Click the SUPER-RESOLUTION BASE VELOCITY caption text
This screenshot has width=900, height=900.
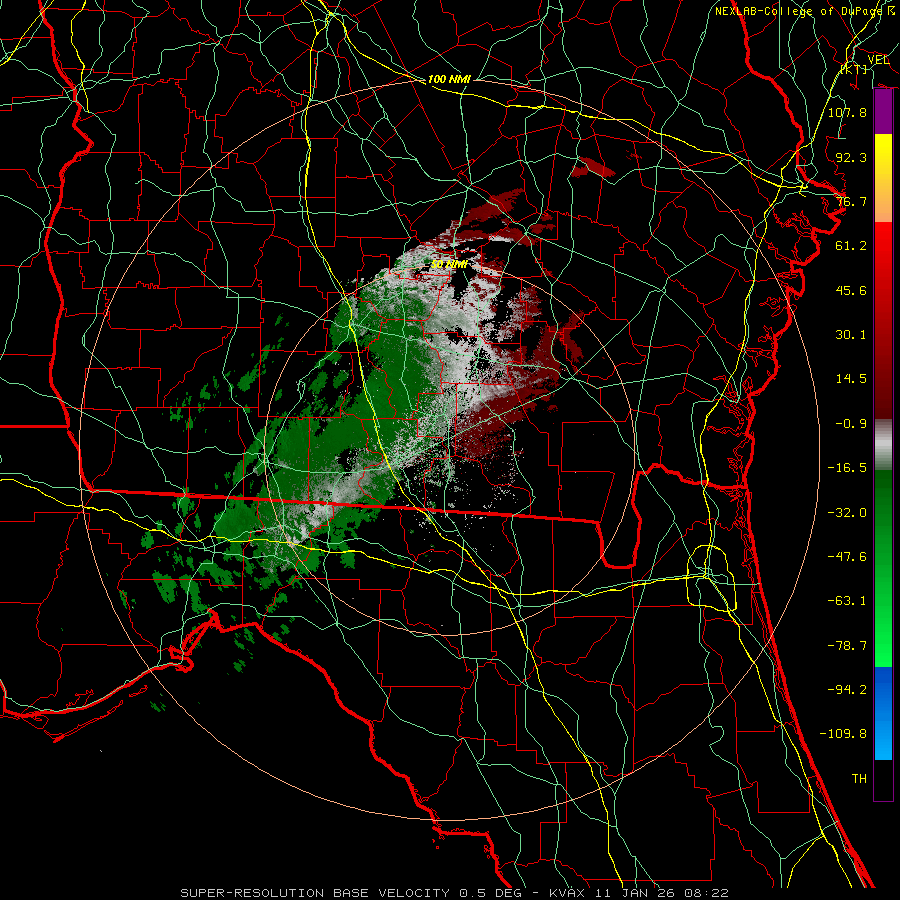pos(316,893)
